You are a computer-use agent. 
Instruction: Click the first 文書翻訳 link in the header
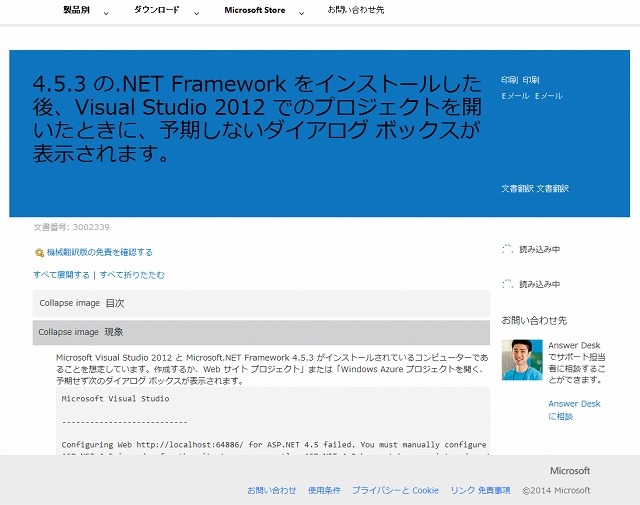[x=518, y=189]
